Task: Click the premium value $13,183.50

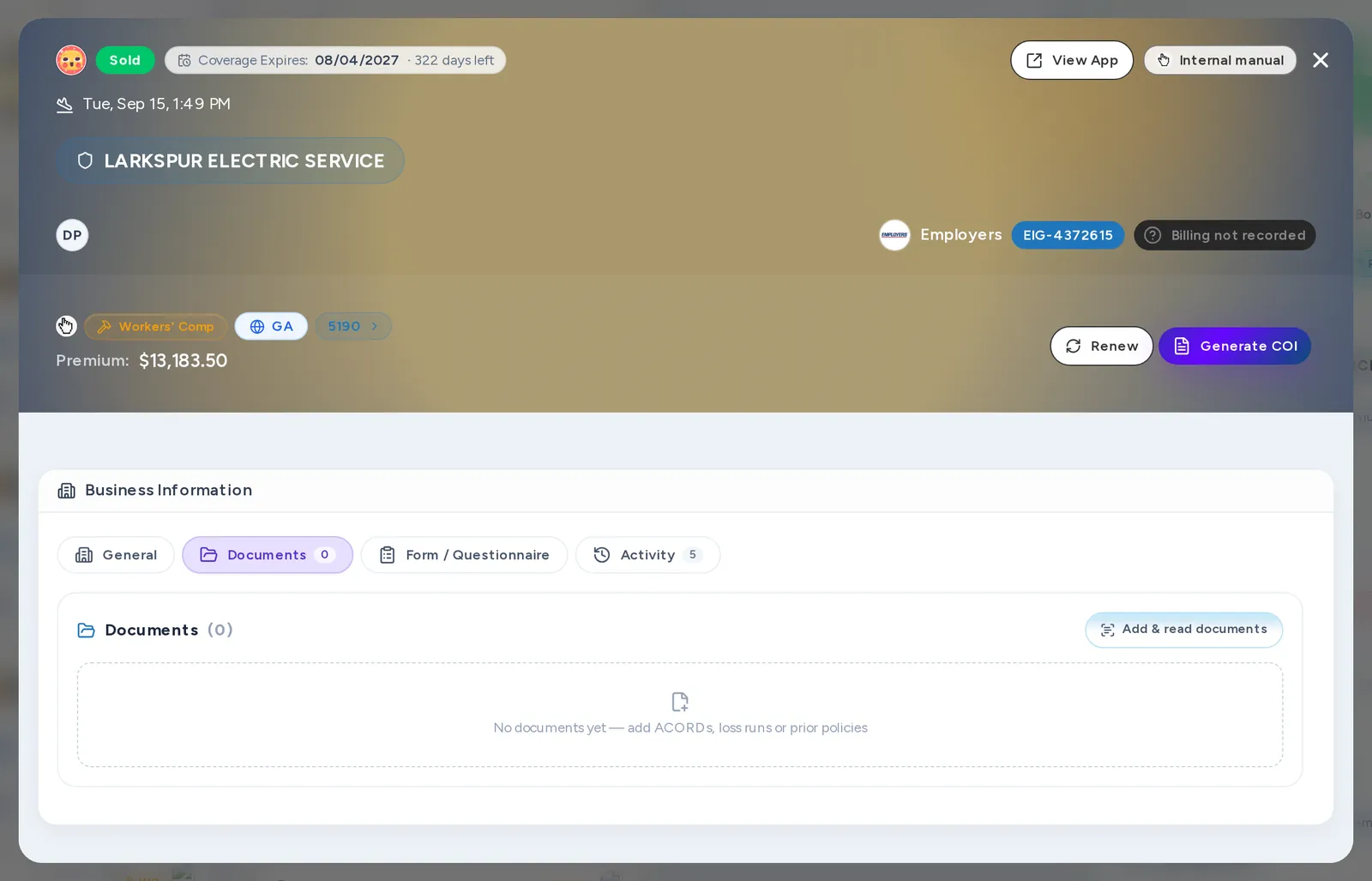Action: (x=184, y=360)
